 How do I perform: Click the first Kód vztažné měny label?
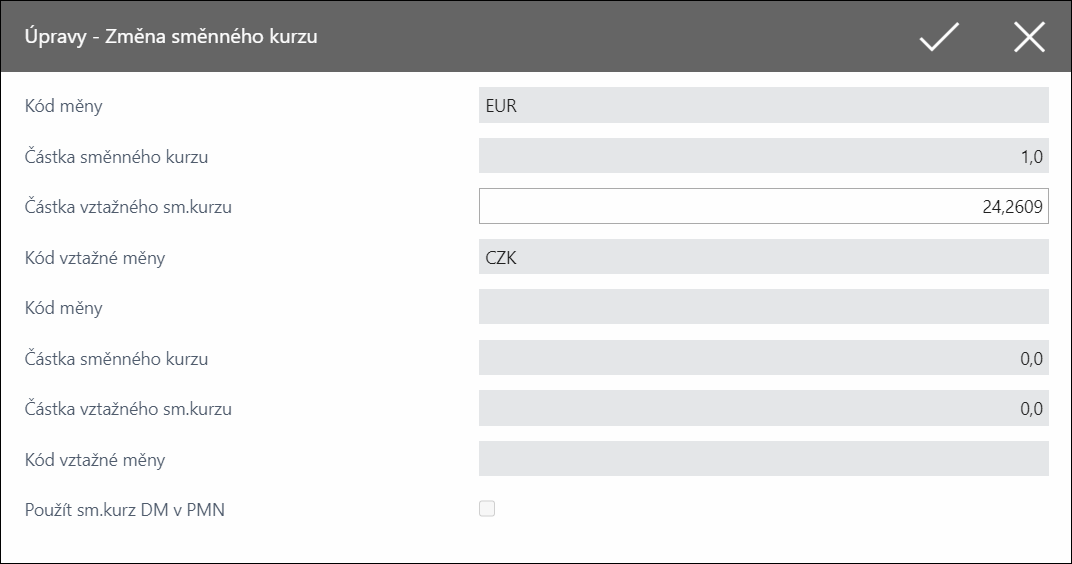click(x=95, y=258)
